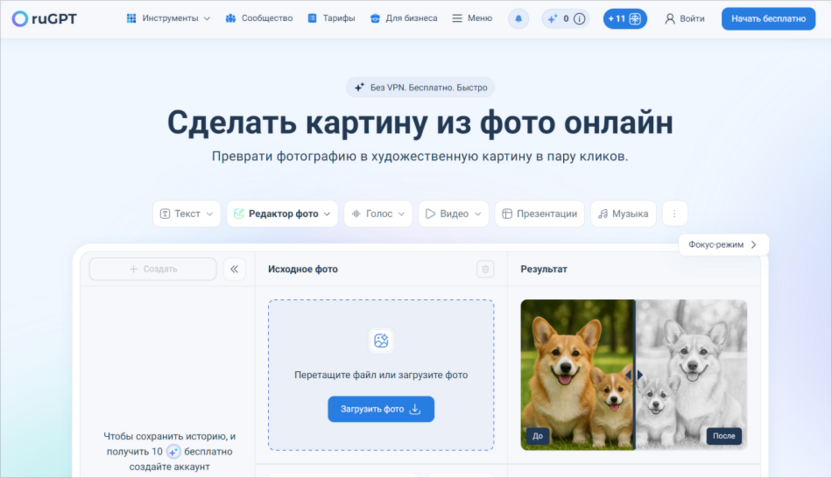Click the trash icon beside Исходное фото
This screenshot has width=832, height=478.
[x=485, y=270]
